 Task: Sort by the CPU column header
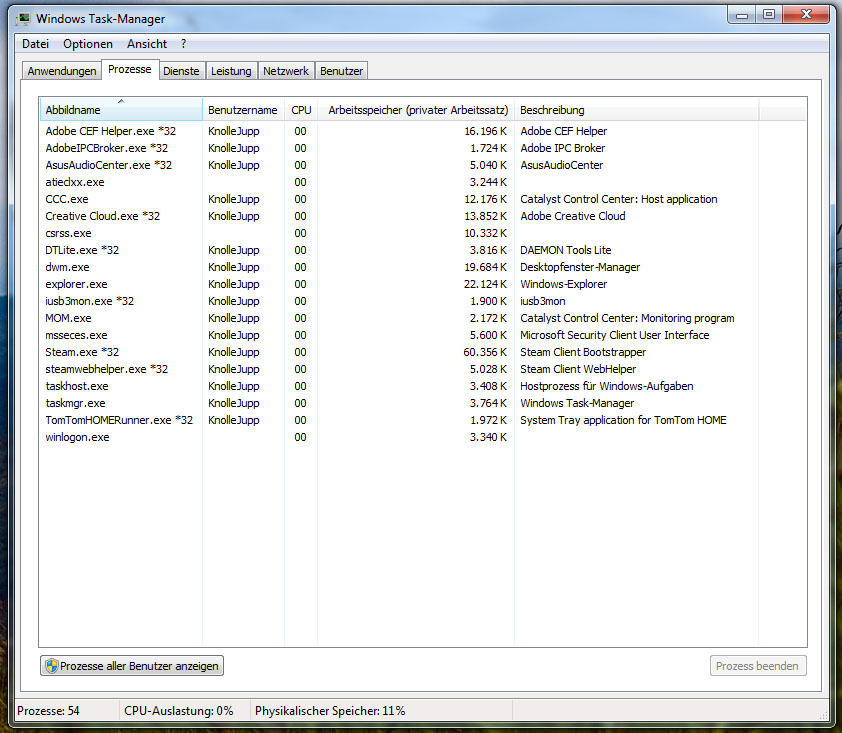click(x=301, y=110)
